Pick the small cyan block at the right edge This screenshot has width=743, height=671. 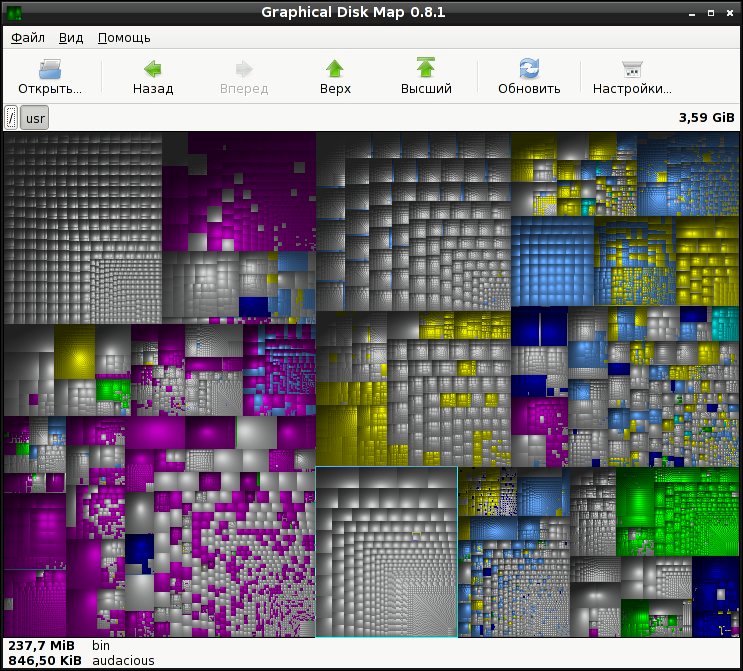click(x=723, y=323)
